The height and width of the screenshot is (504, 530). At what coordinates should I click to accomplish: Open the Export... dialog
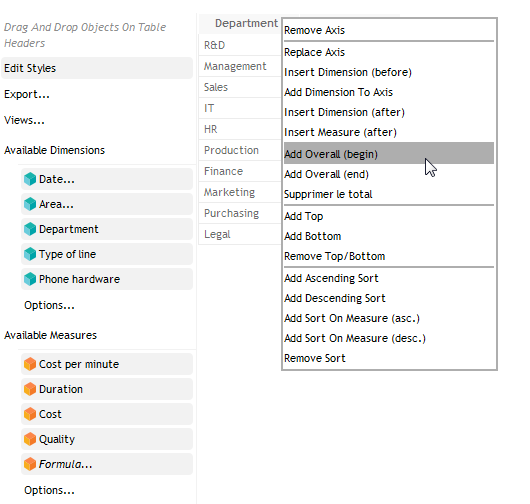[27, 94]
